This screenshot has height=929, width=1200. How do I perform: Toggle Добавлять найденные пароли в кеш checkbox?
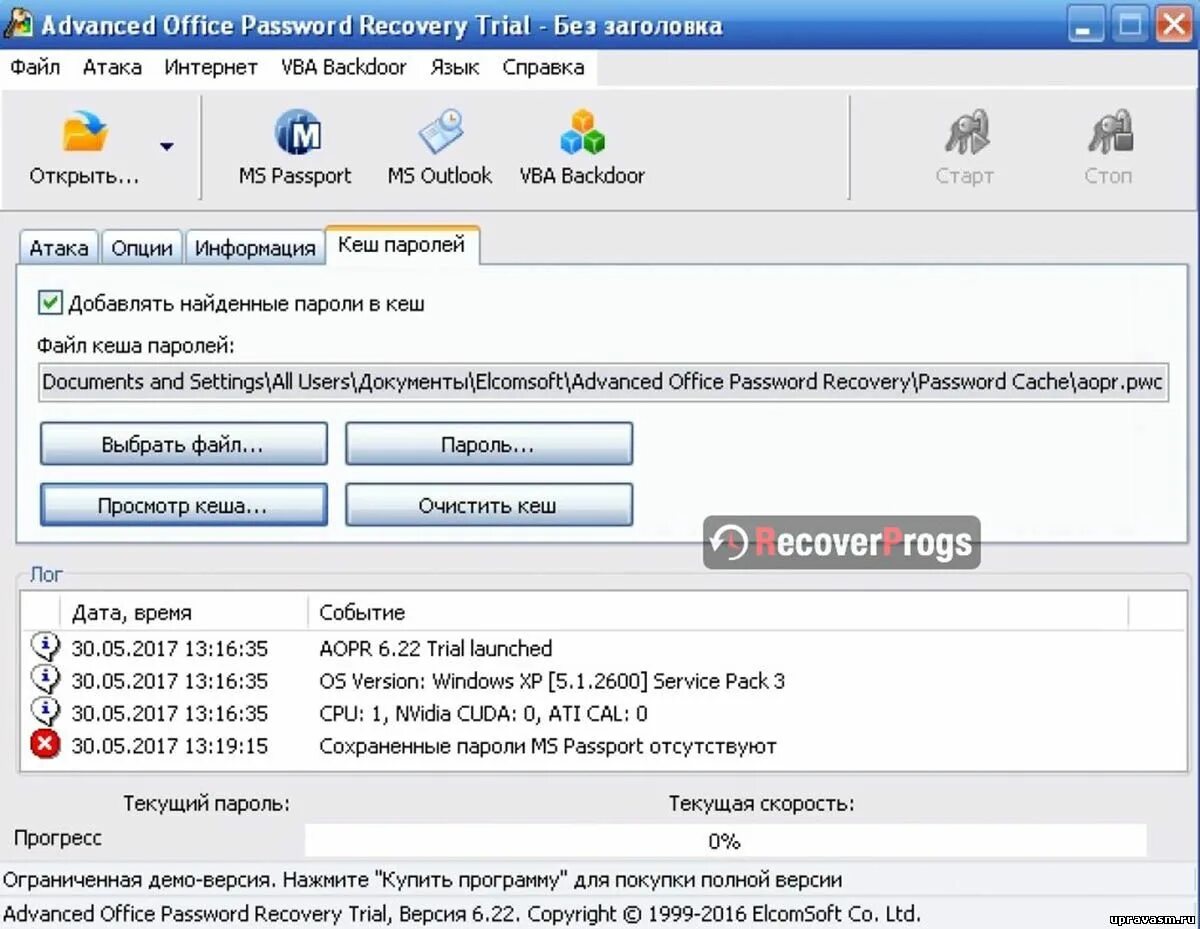pyautogui.click(x=50, y=303)
